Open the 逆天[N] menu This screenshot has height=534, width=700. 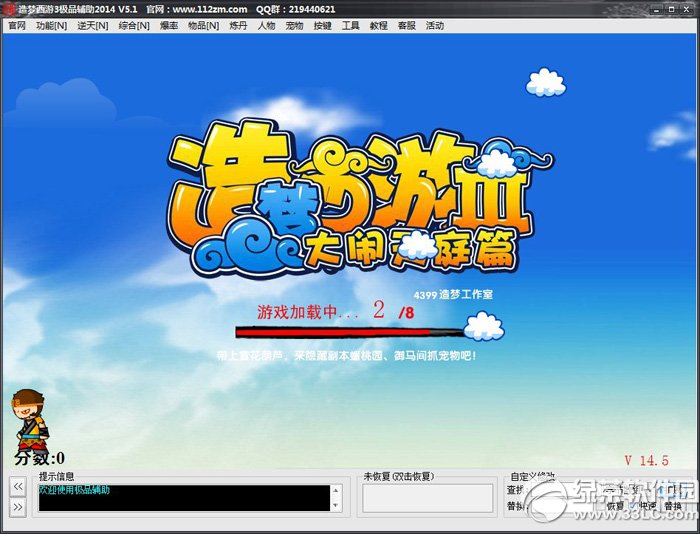click(x=92, y=26)
